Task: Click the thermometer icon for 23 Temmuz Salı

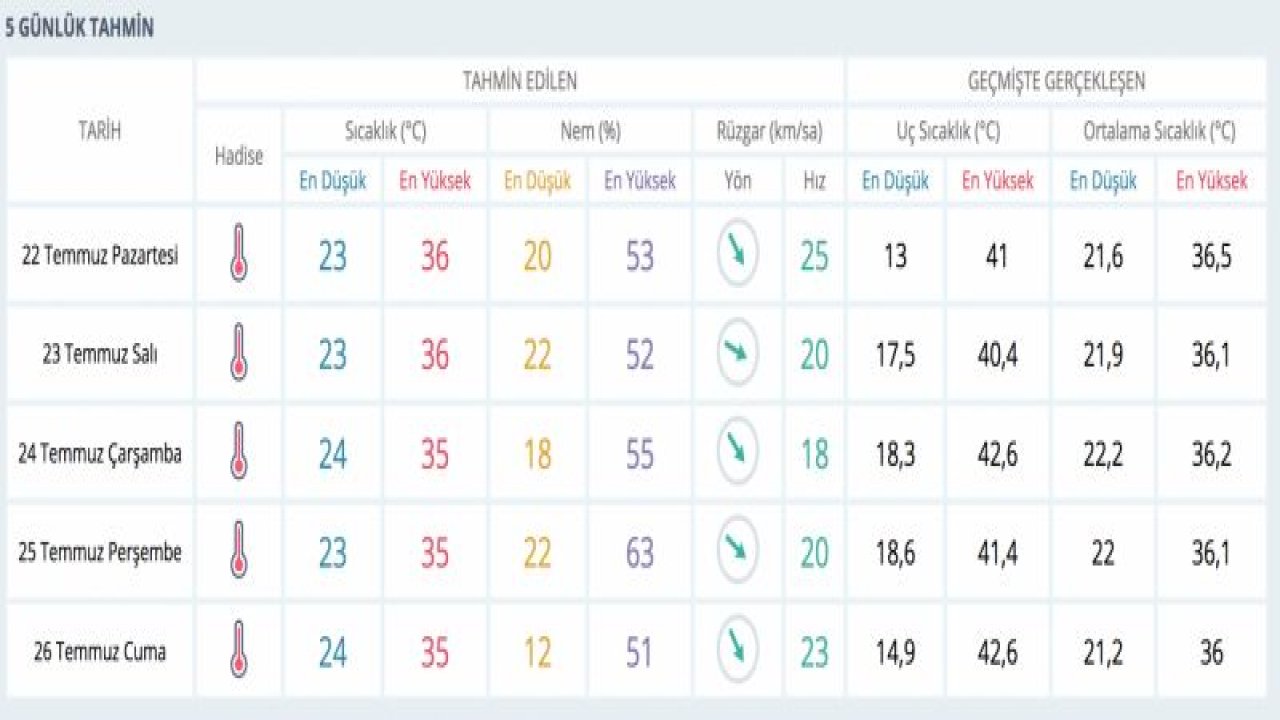Action: 238,352
